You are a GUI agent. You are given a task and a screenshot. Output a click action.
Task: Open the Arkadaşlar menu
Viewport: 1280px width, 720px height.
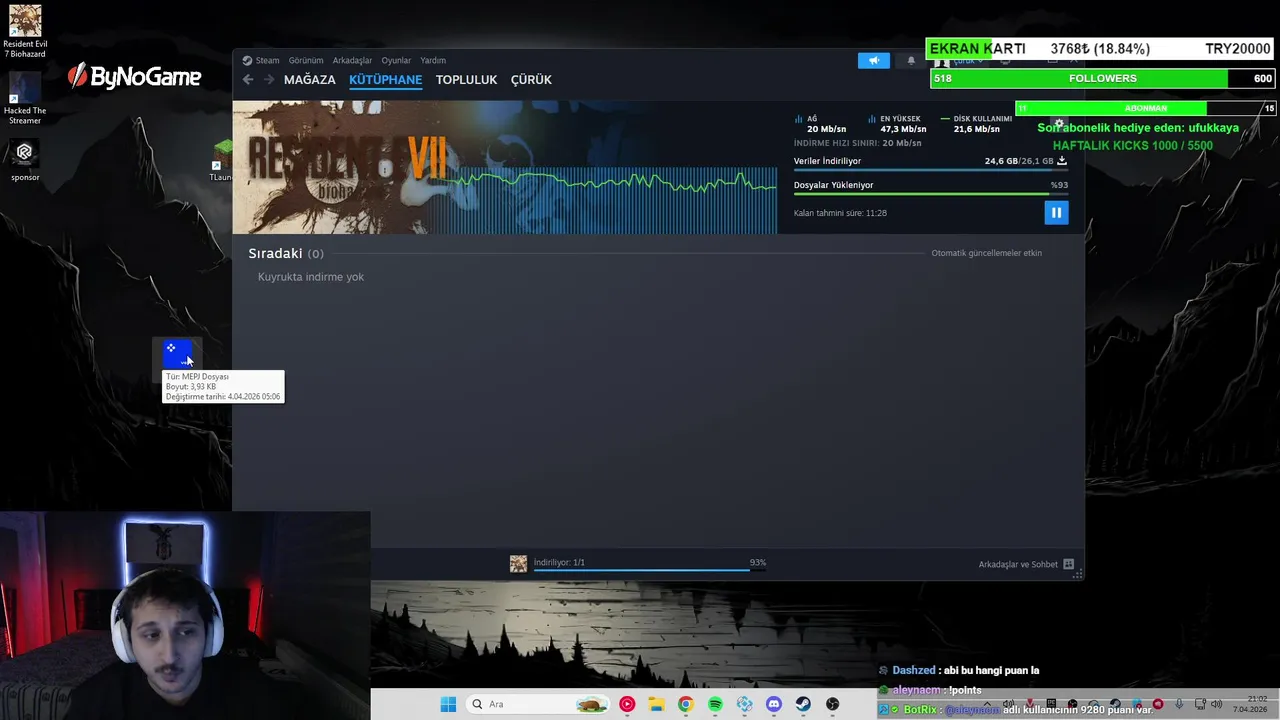(352, 60)
